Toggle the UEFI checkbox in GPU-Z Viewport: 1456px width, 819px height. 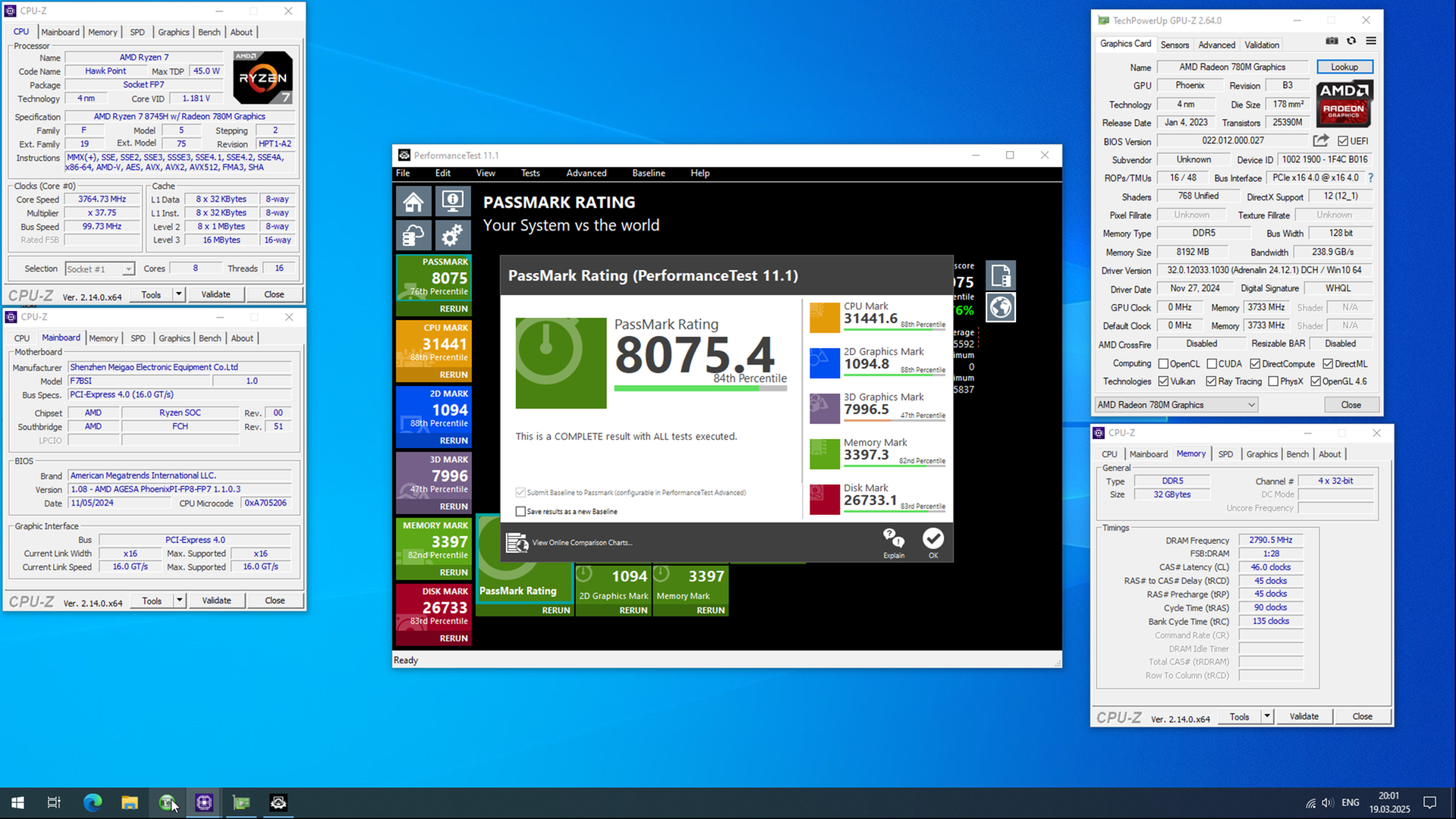click(1343, 141)
